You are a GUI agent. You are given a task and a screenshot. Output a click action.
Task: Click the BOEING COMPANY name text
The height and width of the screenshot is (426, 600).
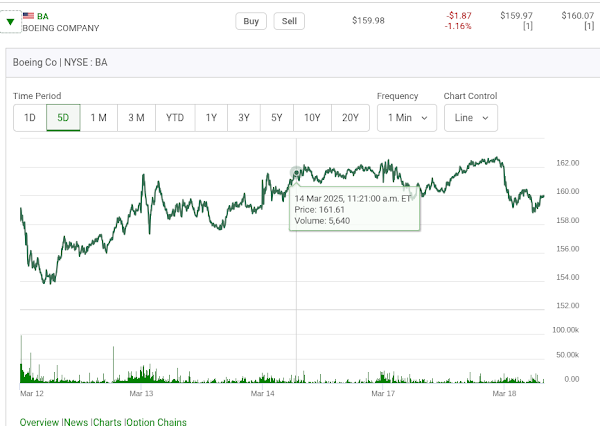[x=61, y=28]
